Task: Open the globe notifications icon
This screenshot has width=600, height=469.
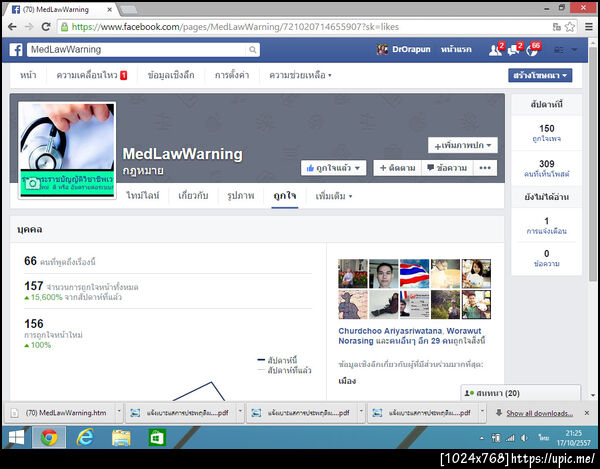Action: tap(532, 50)
